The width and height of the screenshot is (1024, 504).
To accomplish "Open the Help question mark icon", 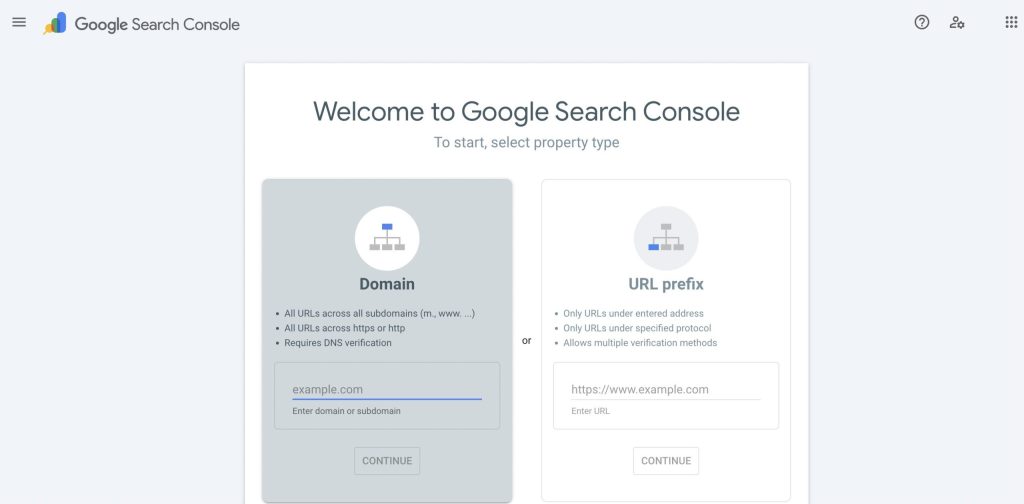I will 922,22.
